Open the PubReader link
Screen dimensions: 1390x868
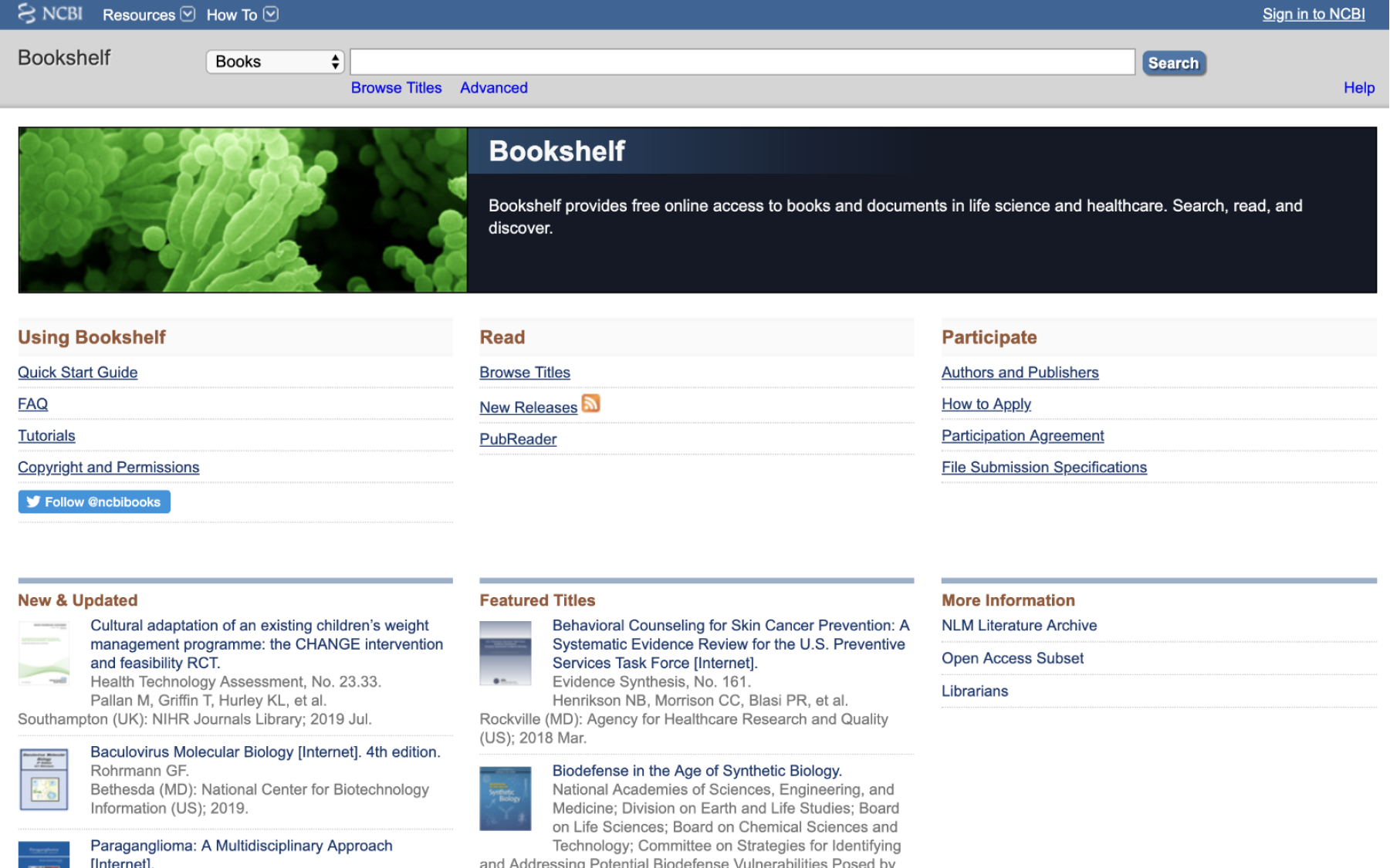point(518,439)
